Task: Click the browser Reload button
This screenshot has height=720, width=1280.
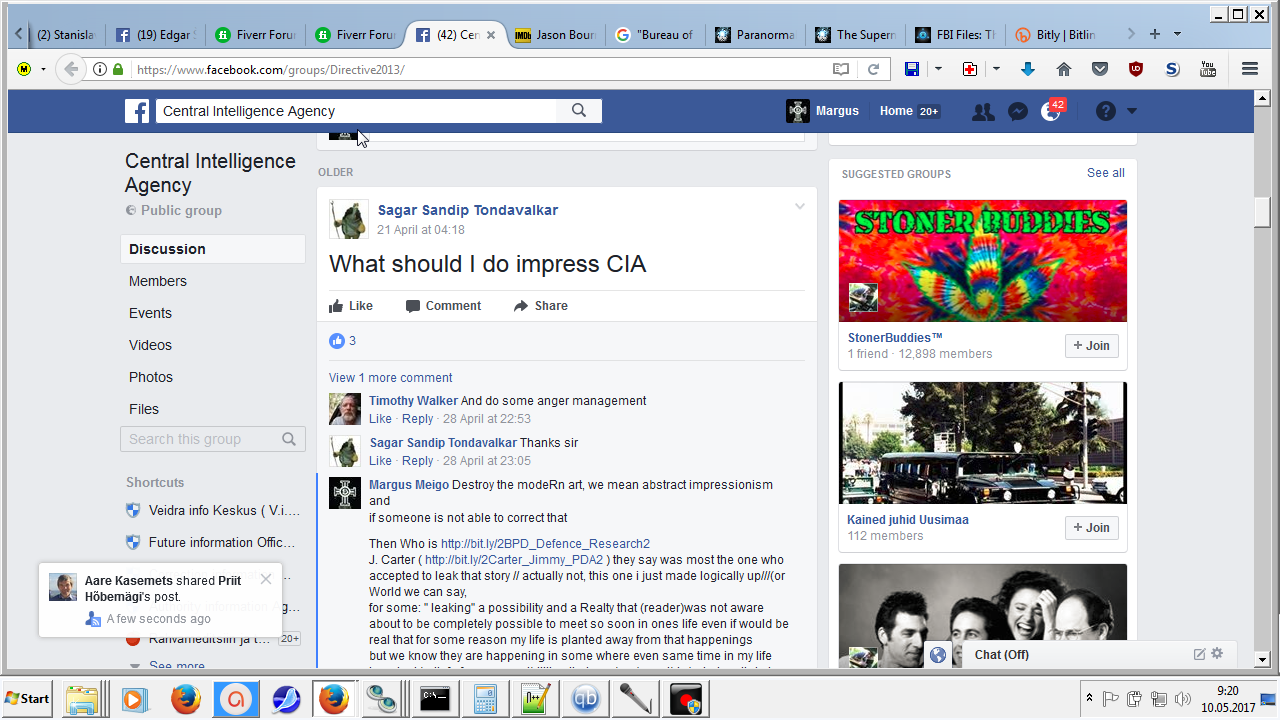Action: click(x=873, y=69)
